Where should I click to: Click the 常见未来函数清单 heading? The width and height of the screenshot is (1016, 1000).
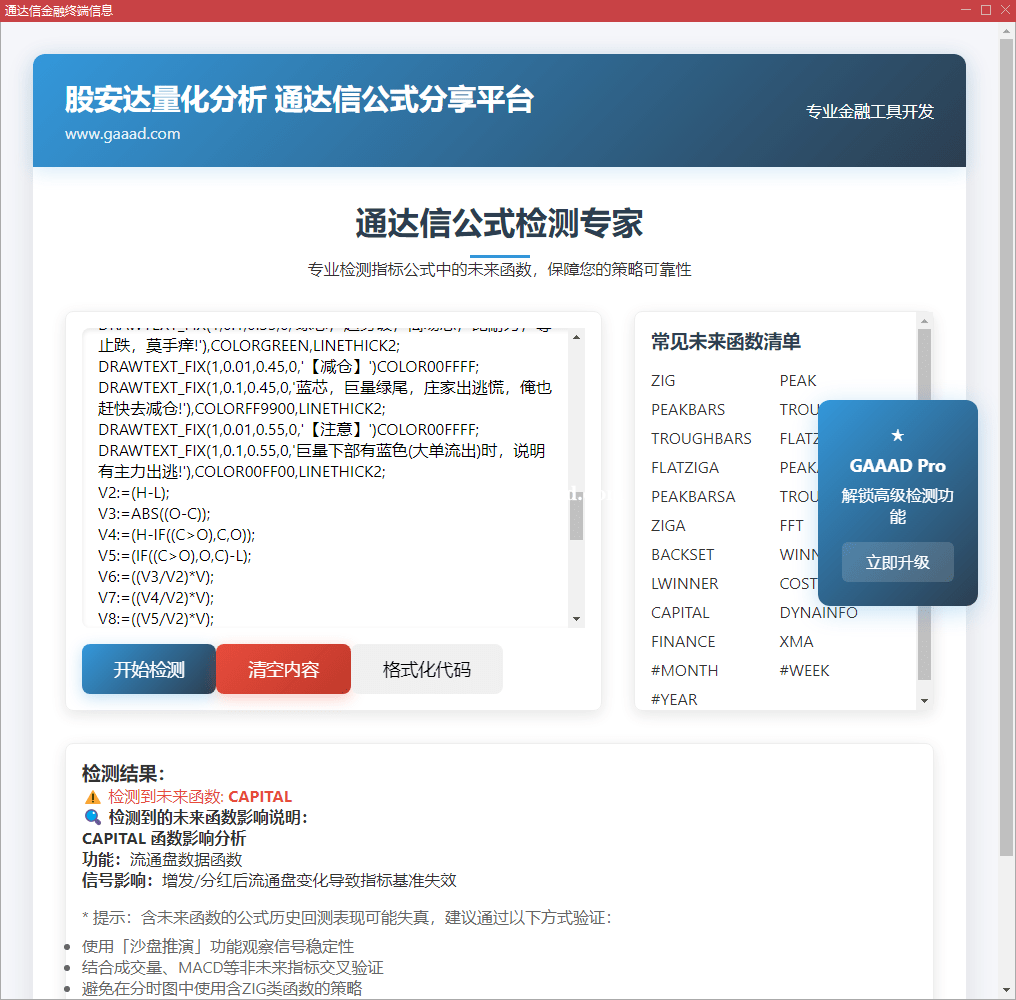click(x=726, y=342)
